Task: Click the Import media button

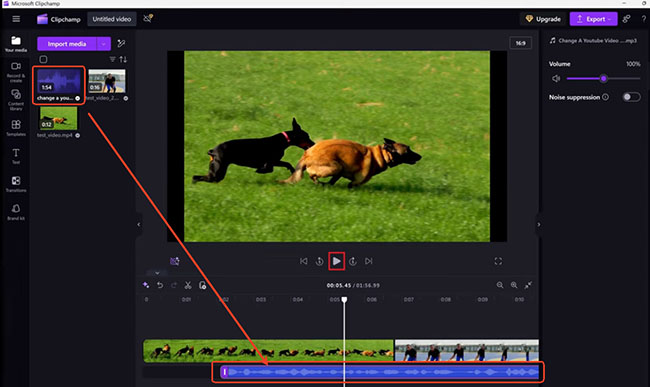Action: point(67,44)
